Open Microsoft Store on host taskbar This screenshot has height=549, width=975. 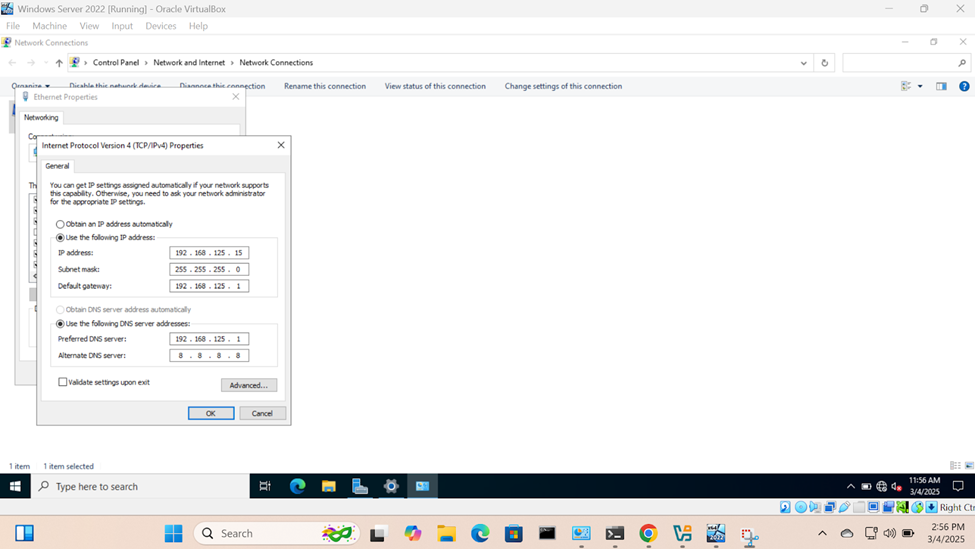click(514, 533)
